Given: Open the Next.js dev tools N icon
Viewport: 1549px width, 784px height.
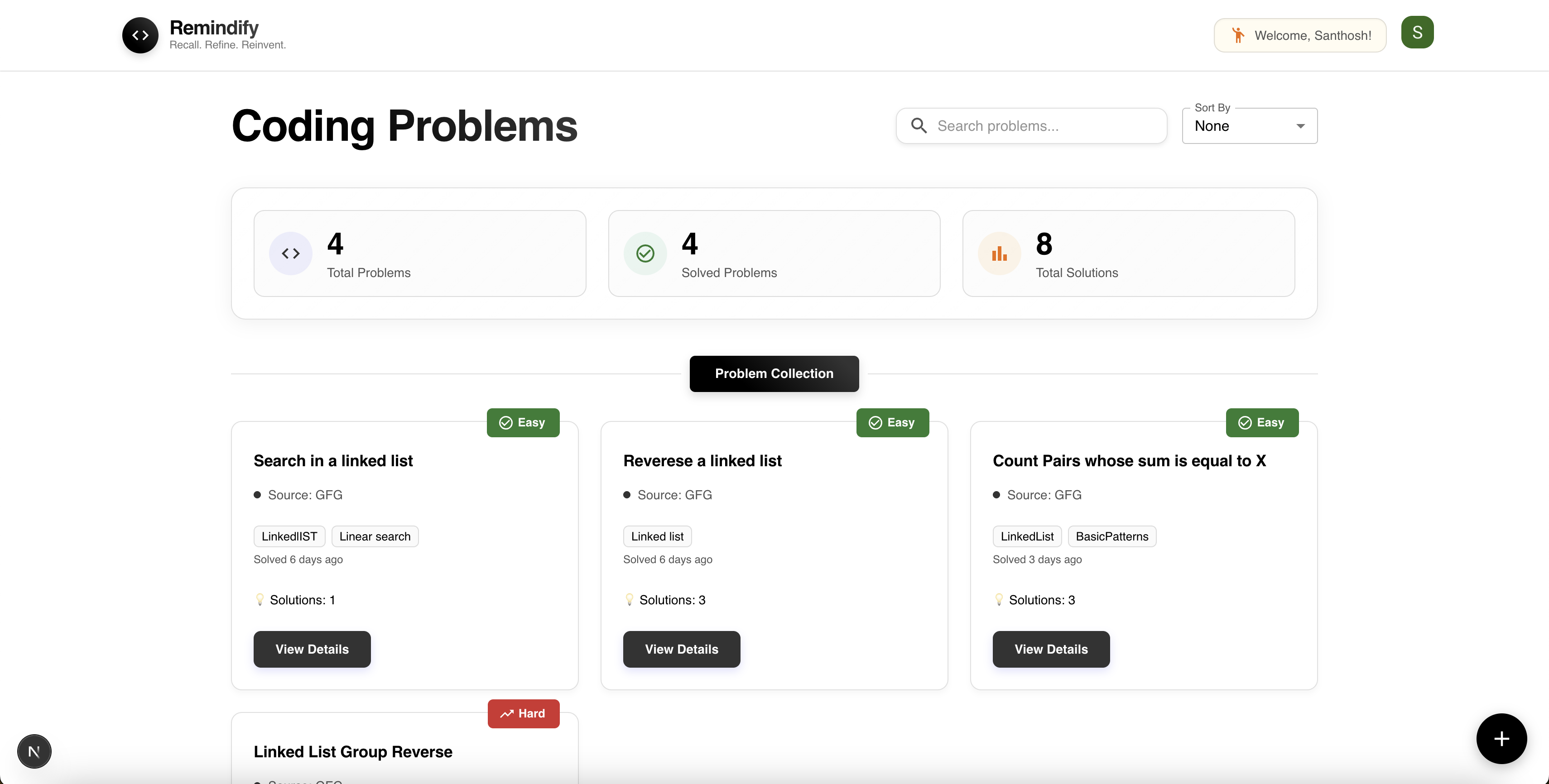Looking at the screenshot, I should point(34,751).
